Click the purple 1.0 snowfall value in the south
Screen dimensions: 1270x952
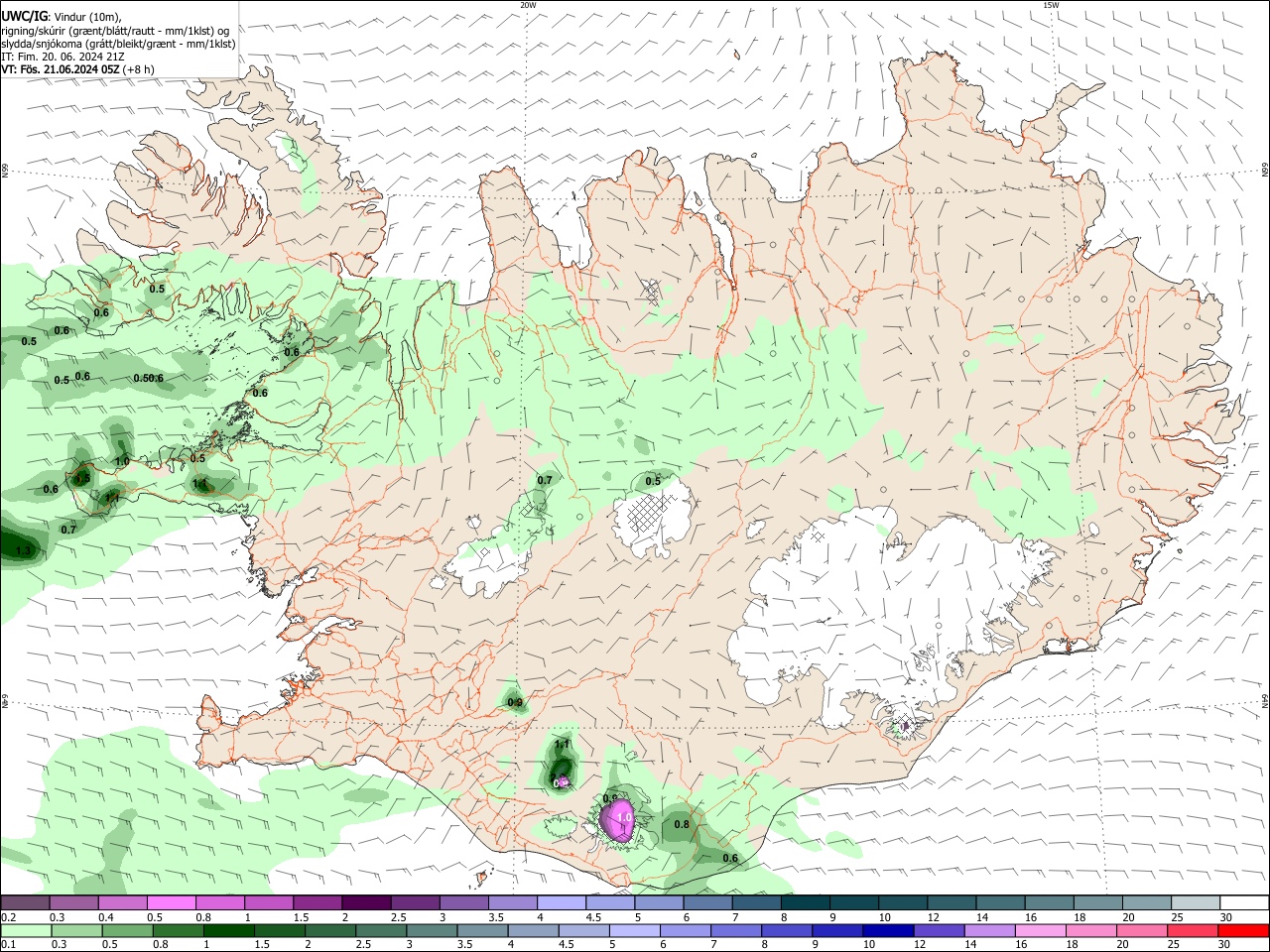624,817
